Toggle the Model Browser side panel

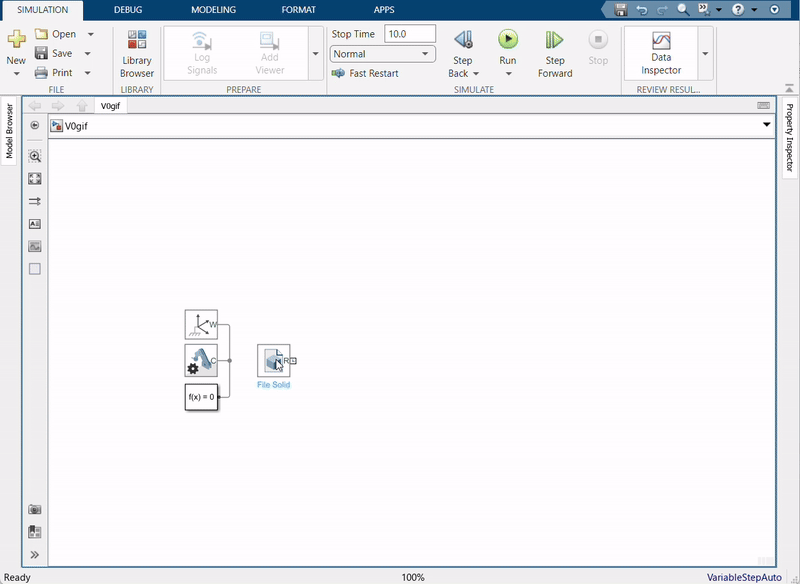click(9, 131)
